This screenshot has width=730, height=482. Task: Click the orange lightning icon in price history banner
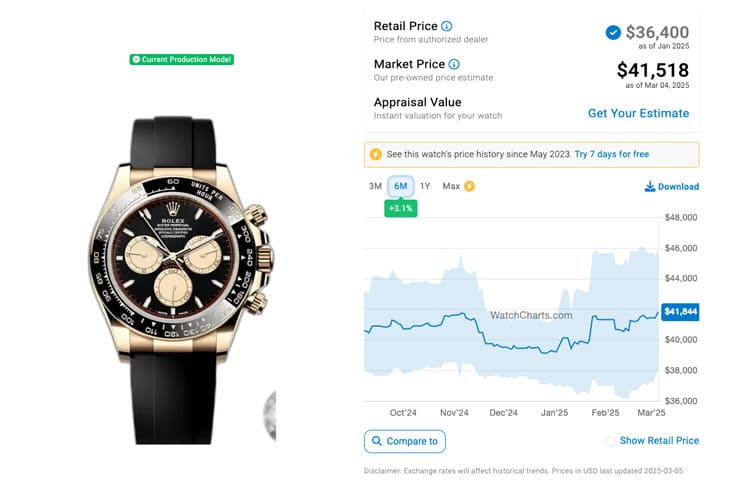376,154
